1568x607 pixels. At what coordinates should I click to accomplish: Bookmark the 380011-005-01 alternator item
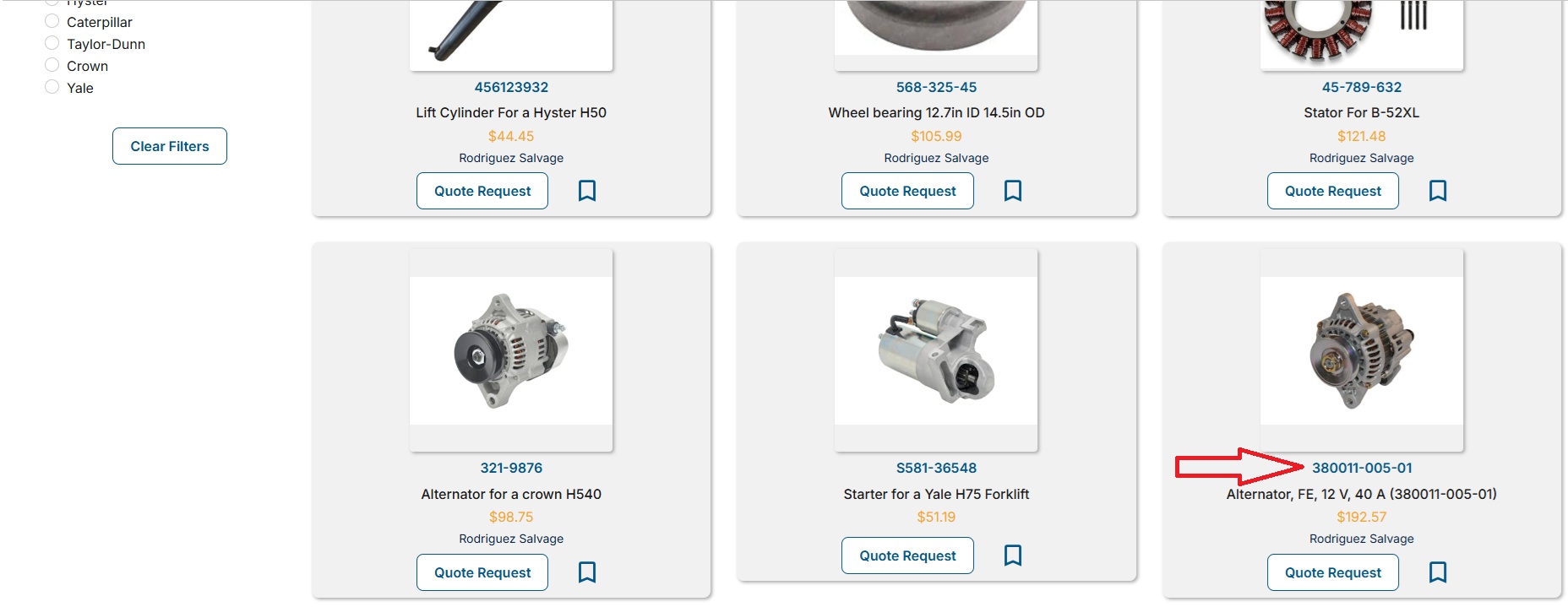coord(1438,572)
